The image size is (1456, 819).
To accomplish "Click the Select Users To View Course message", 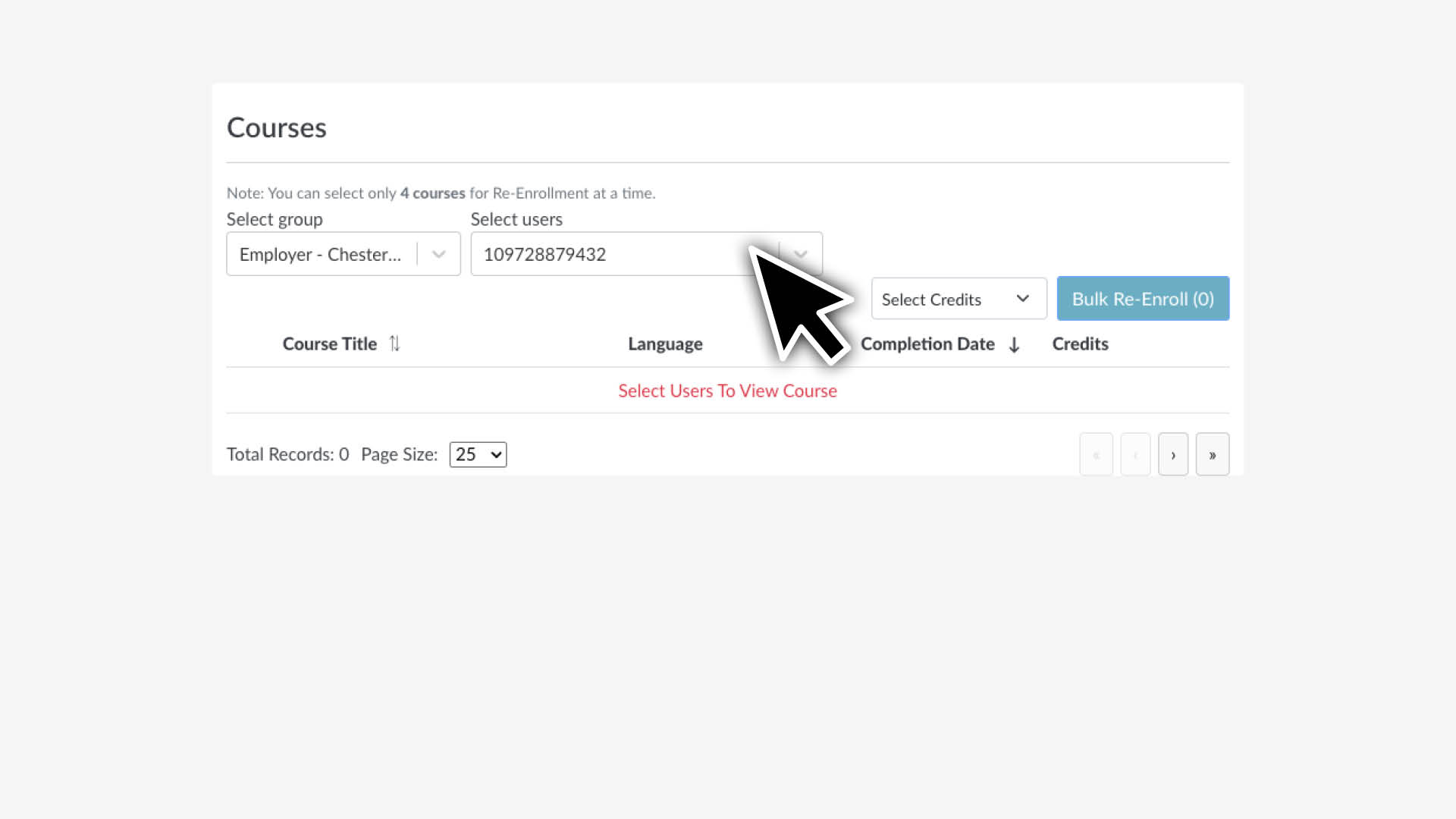I will click(x=727, y=391).
